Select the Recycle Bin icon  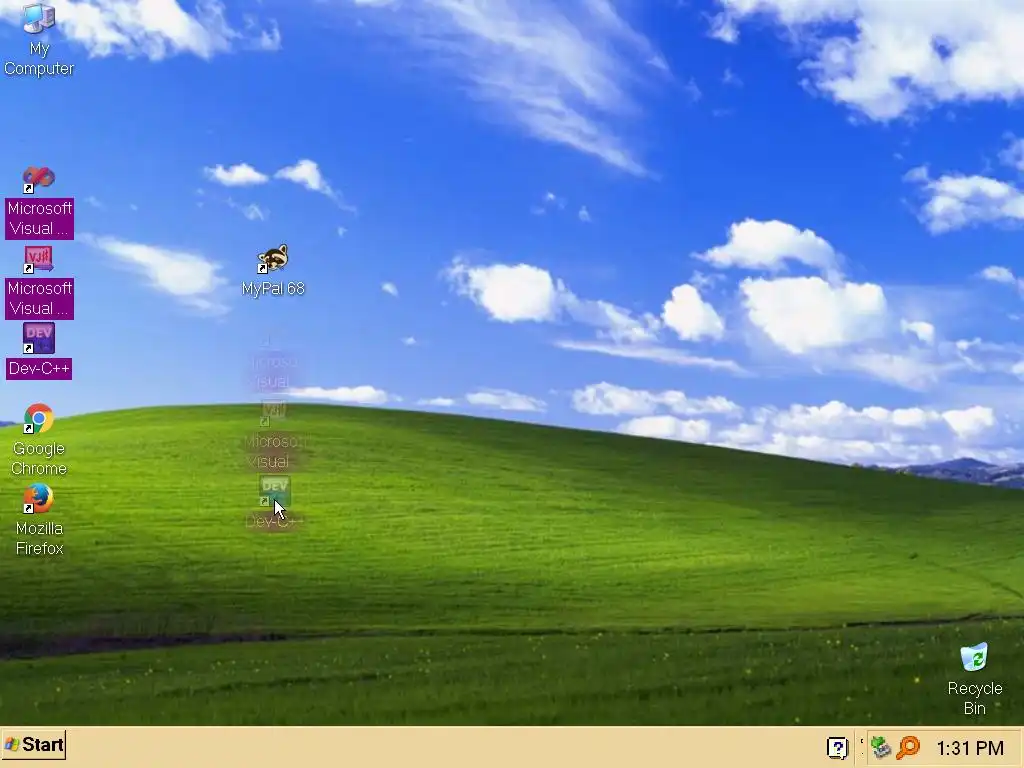pos(974,679)
